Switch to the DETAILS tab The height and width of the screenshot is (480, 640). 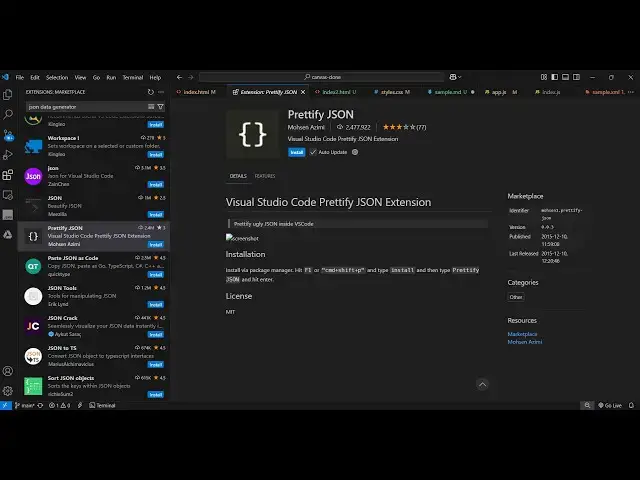[x=238, y=176]
